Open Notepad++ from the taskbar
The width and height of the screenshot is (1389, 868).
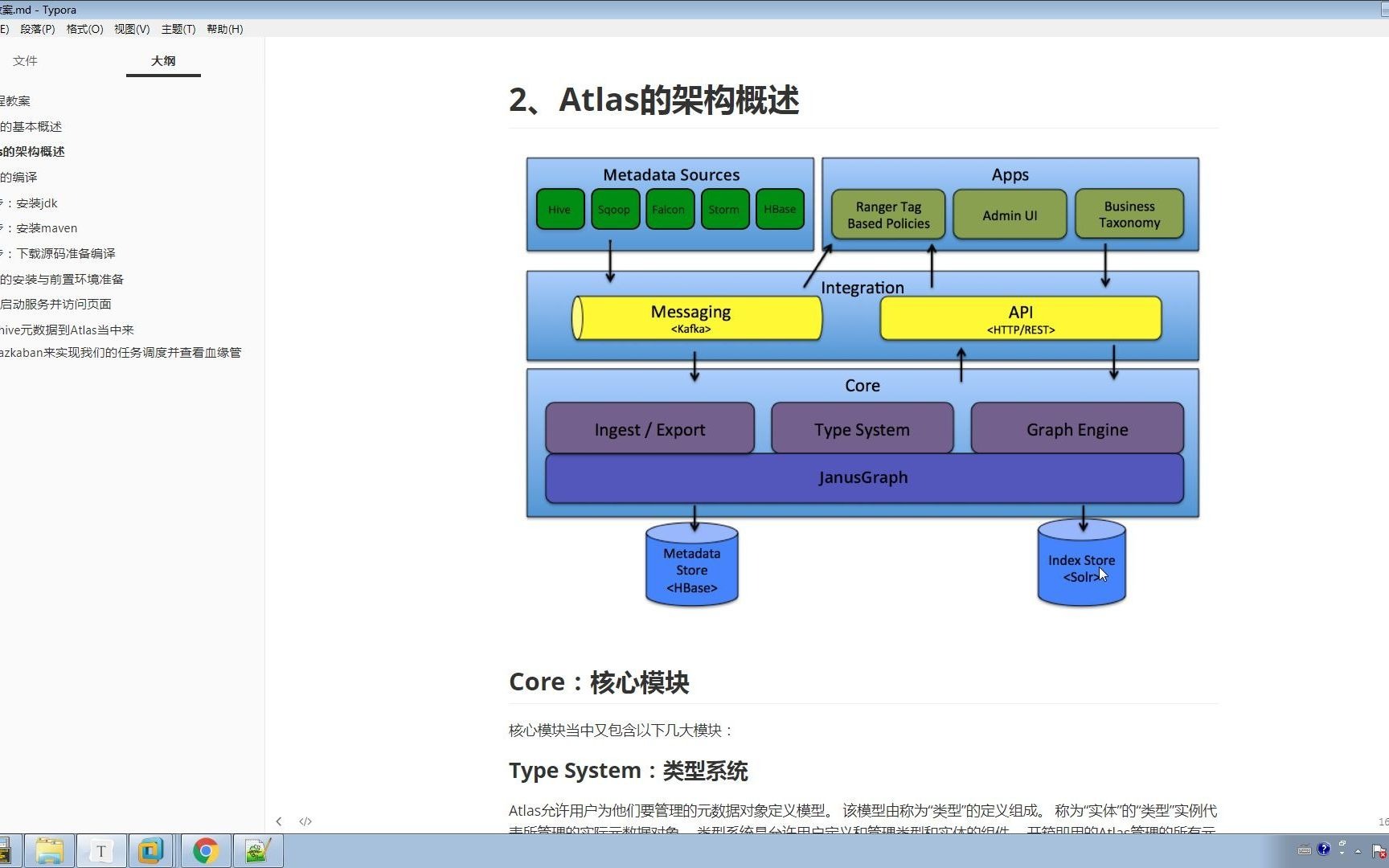[x=257, y=851]
